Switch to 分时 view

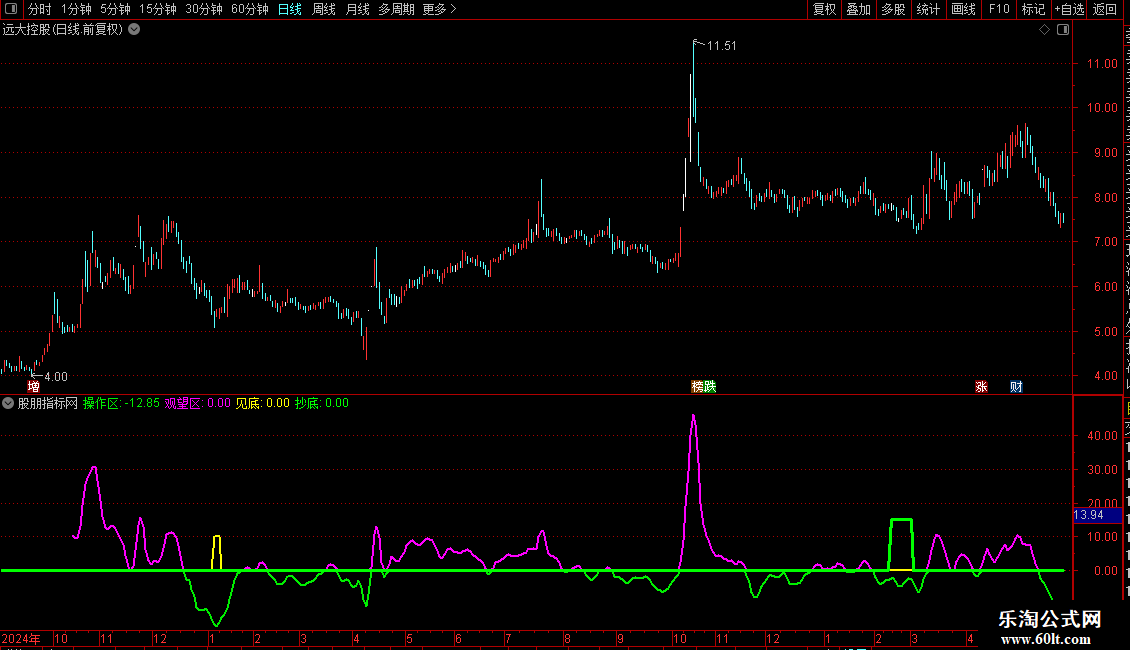click(40, 9)
